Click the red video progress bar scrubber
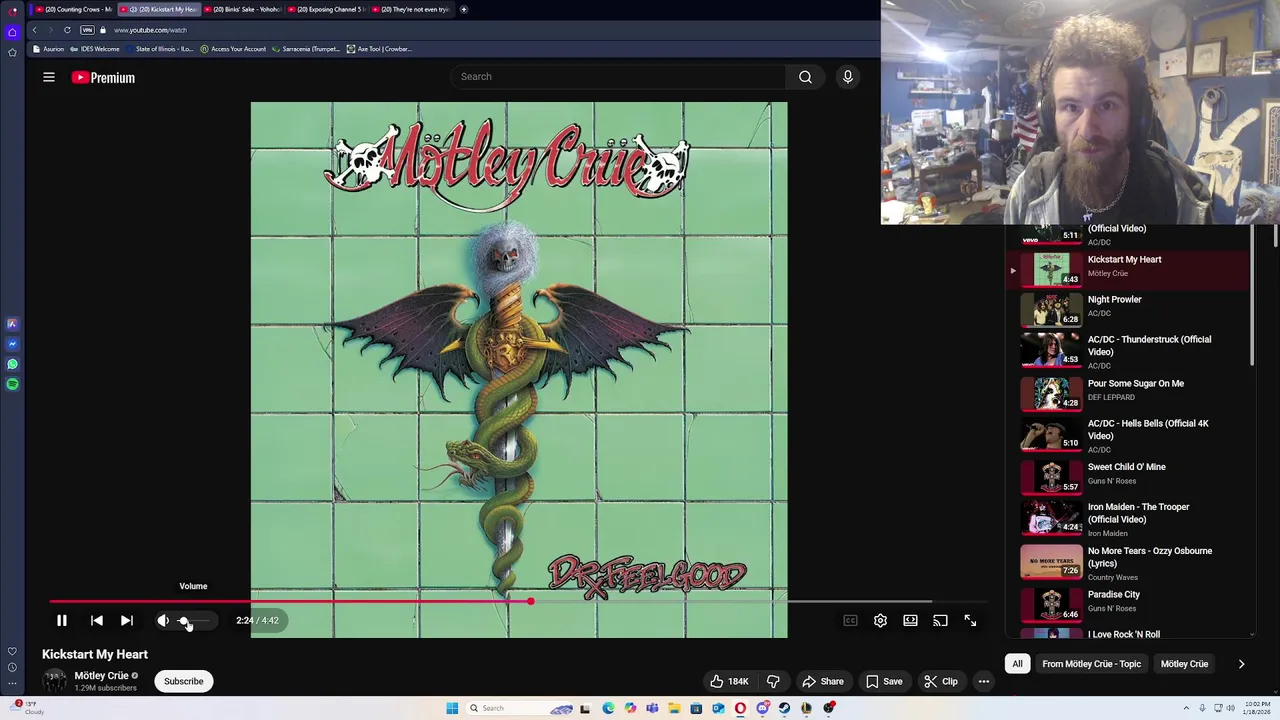The height and width of the screenshot is (720, 1280). point(530,601)
